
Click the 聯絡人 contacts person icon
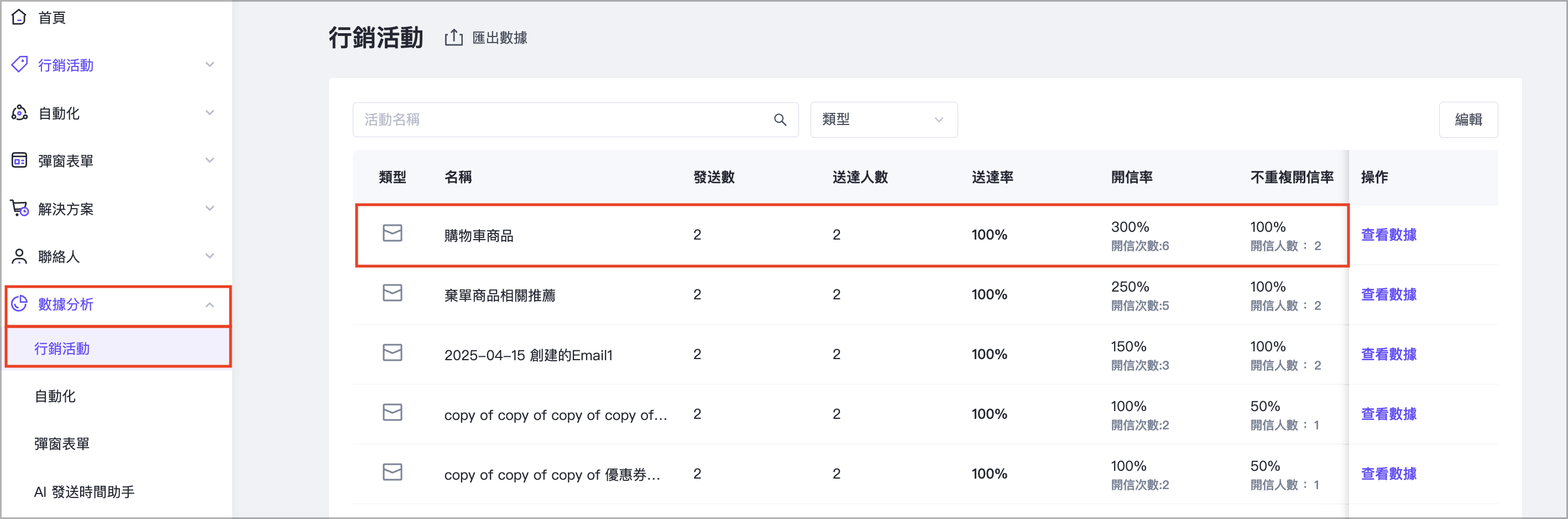(x=19, y=256)
